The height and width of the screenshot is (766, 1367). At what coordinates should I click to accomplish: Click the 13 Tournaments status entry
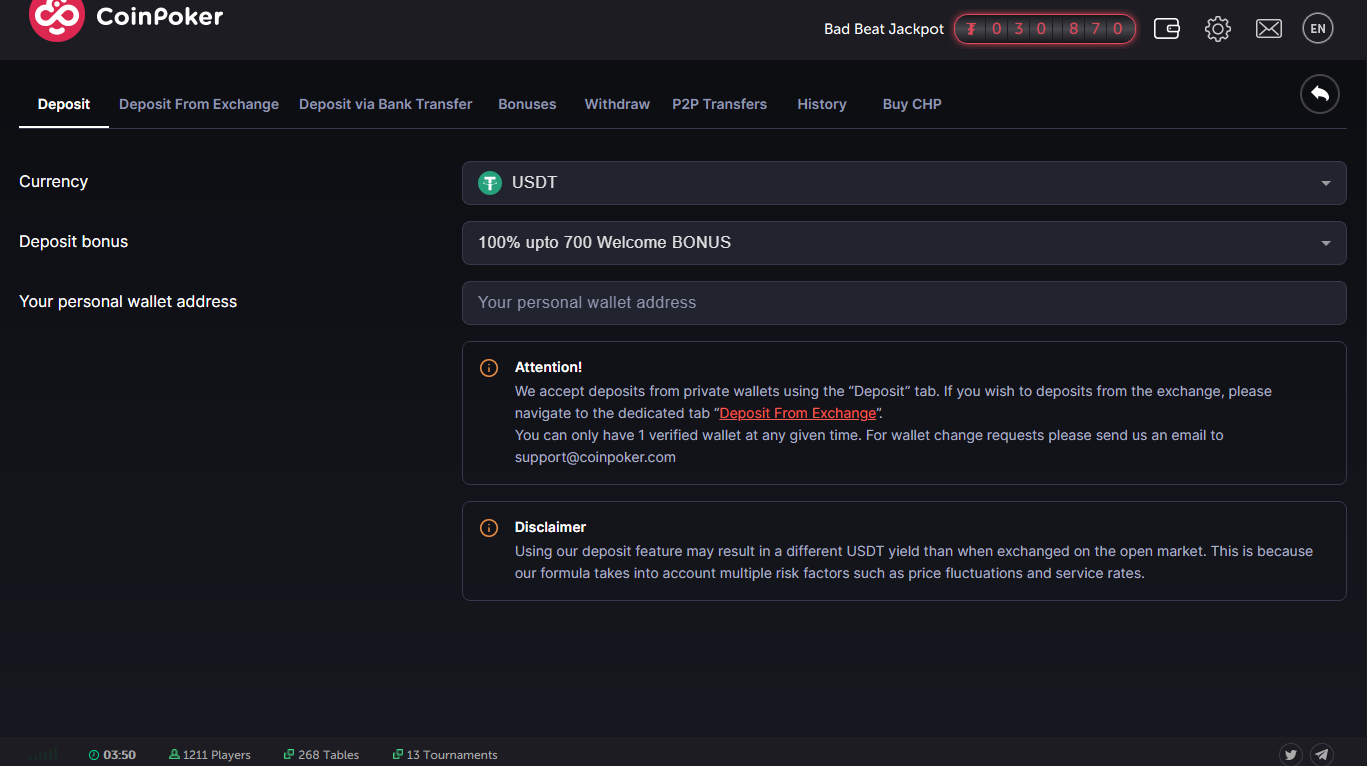click(445, 755)
